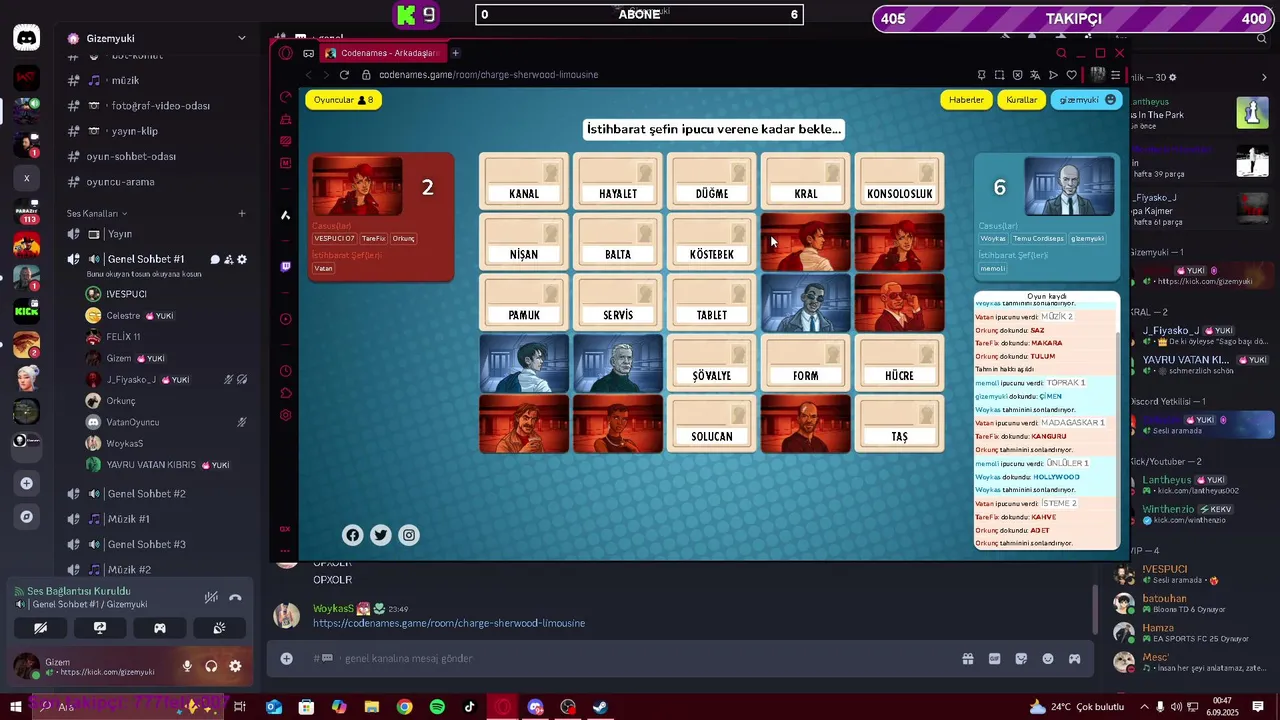Screen dimensions: 1280x720
Task: Open the Haberler news button
Action: click(966, 100)
